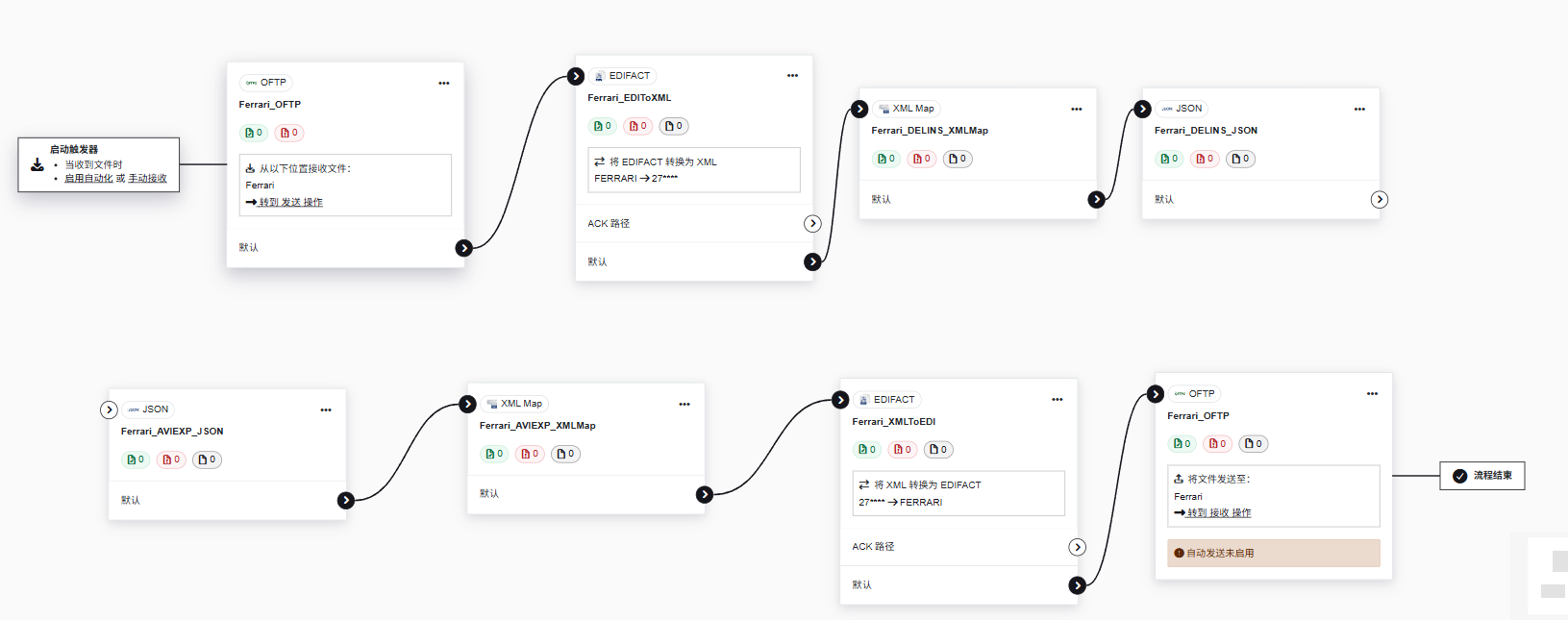1568x620 pixels.
Task: Click the 流程结束 end node
Action: click(1482, 476)
